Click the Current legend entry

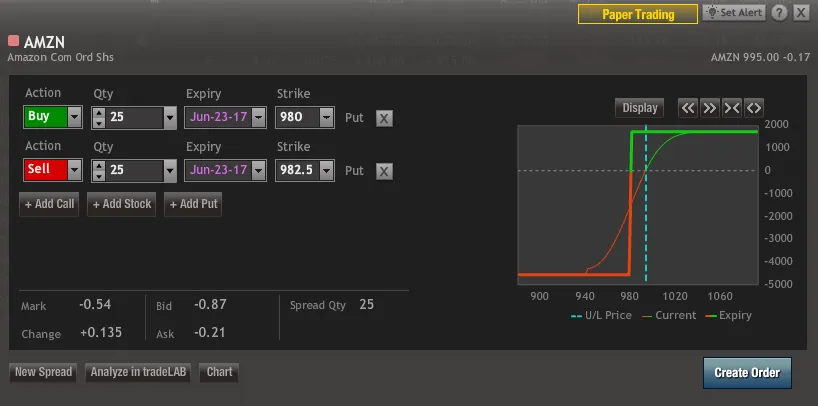[x=669, y=315]
